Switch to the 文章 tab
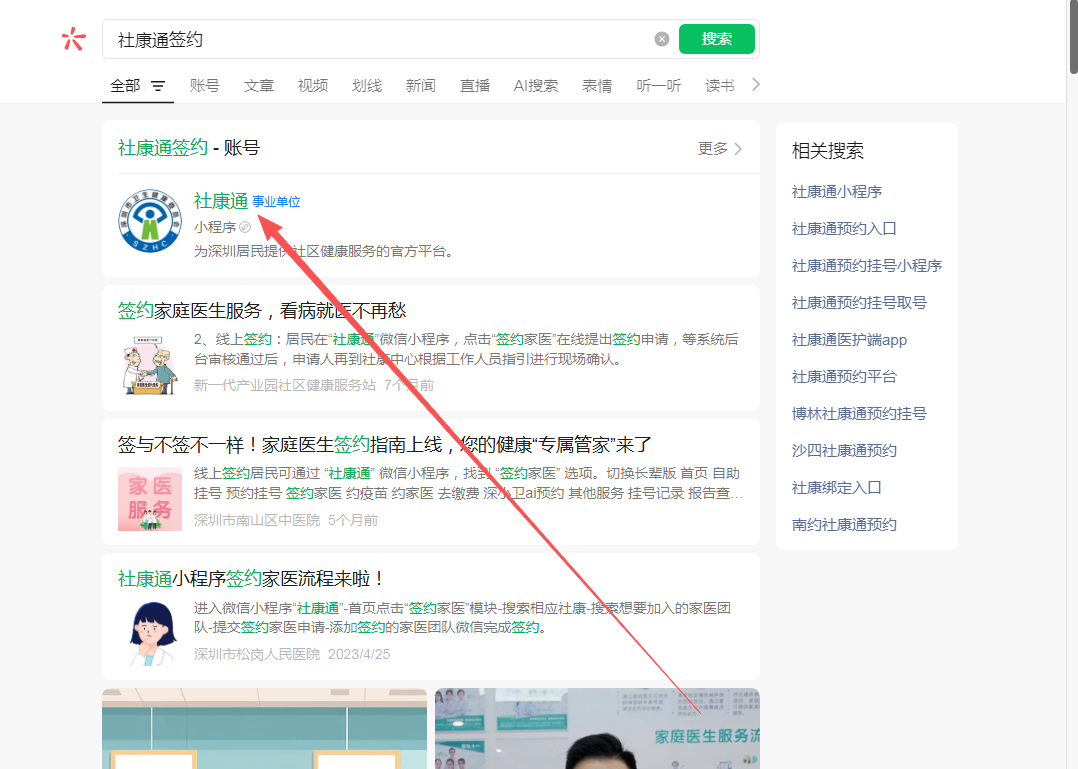This screenshot has height=769, width=1078. pyautogui.click(x=259, y=86)
